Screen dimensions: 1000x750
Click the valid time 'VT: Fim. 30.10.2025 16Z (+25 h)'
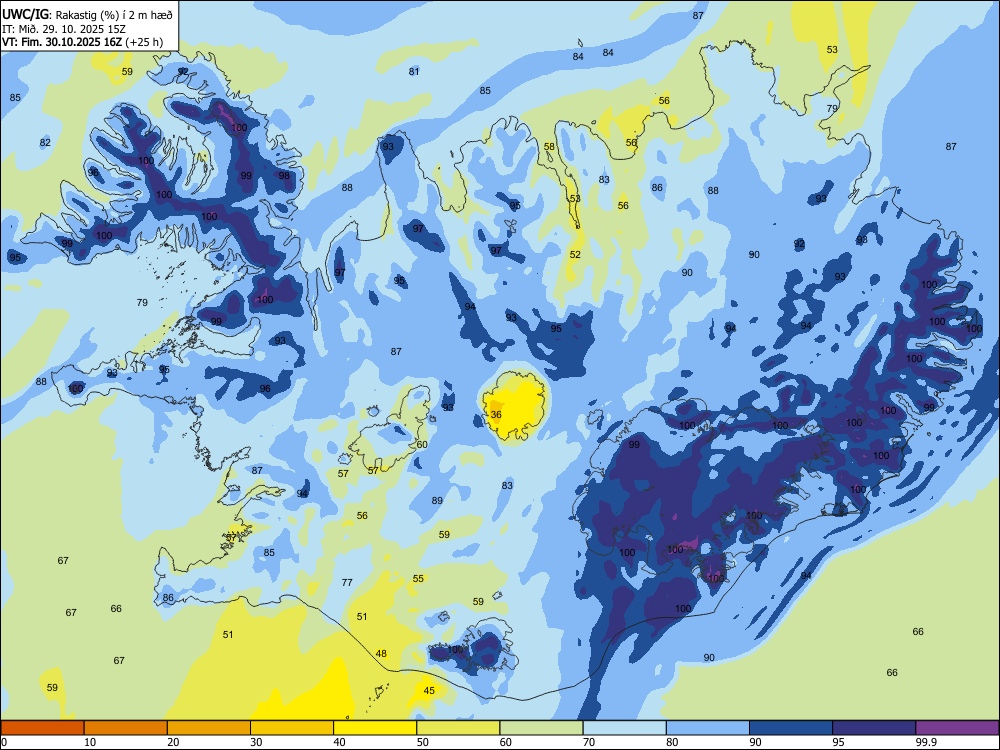coord(82,42)
